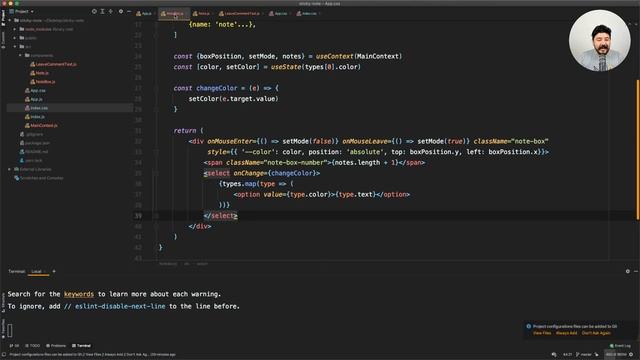Screen dimensions: 640x360
Task: Select App.css in the project tree
Action: tap(35, 90)
